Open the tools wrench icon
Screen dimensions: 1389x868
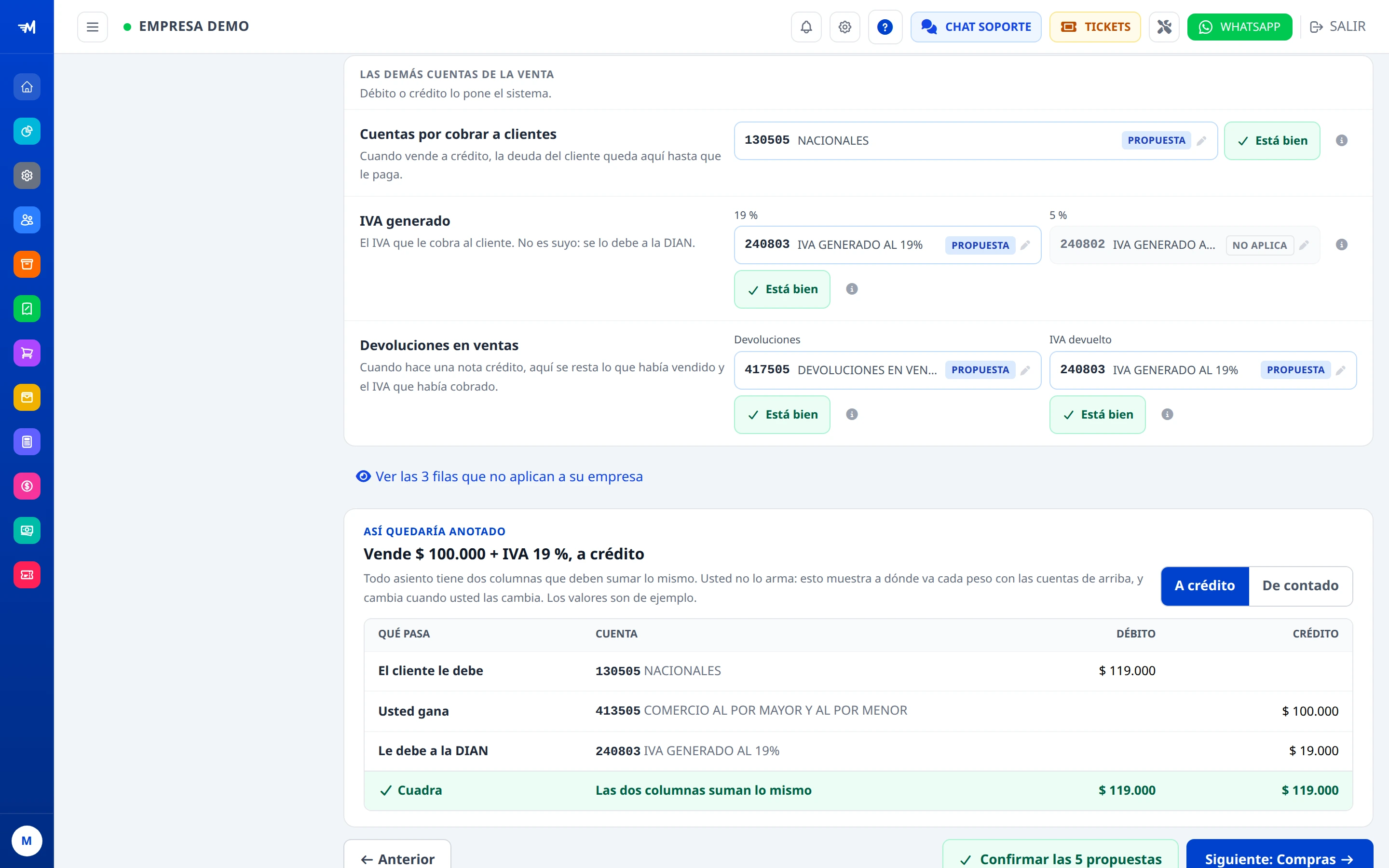[x=1163, y=27]
